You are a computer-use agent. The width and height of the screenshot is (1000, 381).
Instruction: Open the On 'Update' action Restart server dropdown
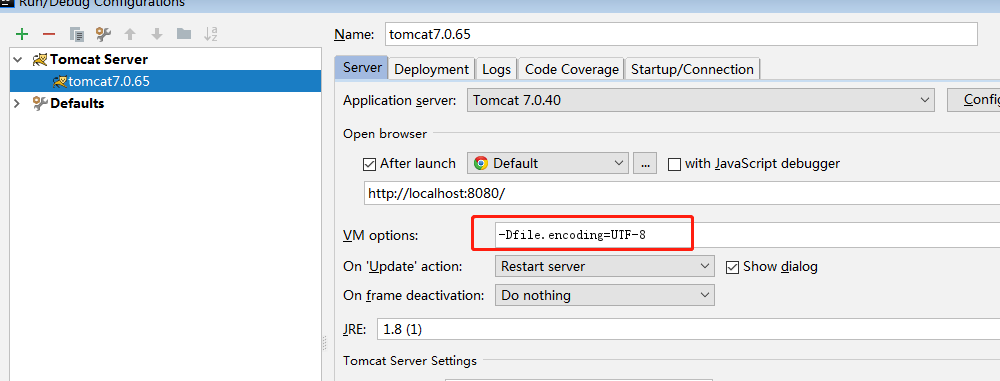[x=605, y=266]
